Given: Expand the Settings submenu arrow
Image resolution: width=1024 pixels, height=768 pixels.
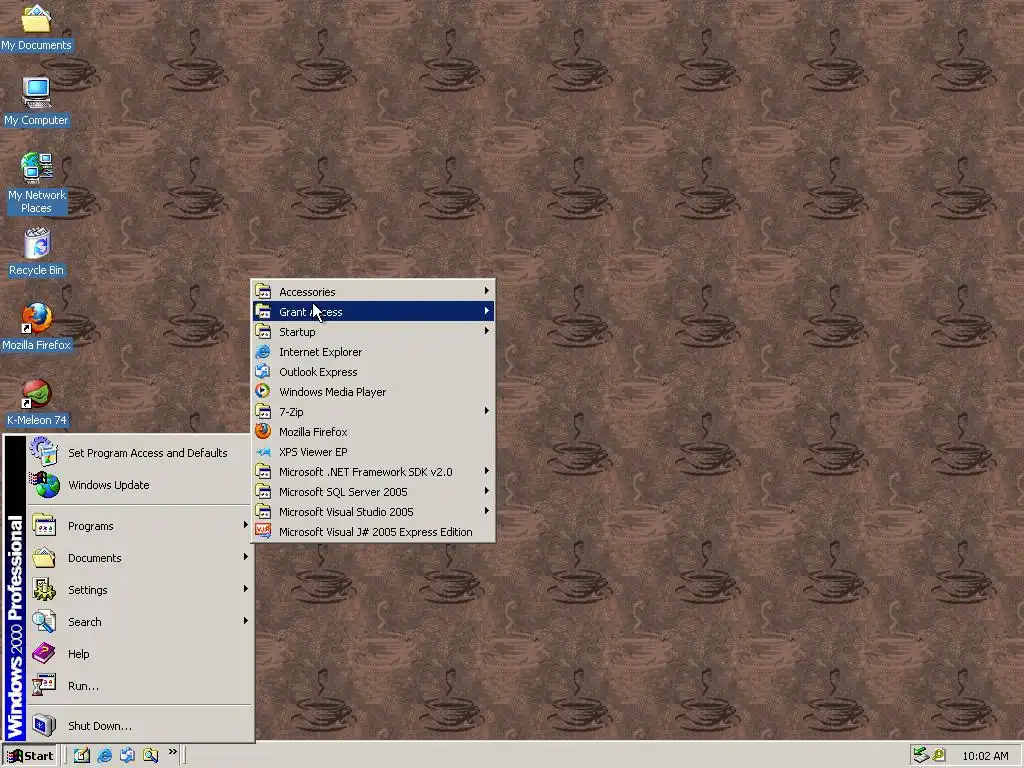Looking at the screenshot, I should pyautogui.click(x=246, y=589).
